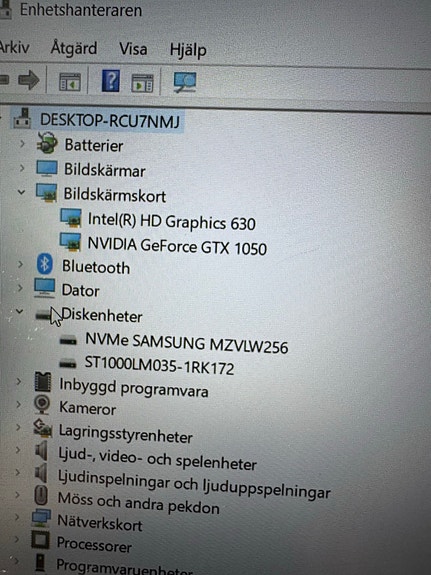The width and height of the screenshot is (431, 575).
Task: Open the Arkiv menu
Action: 14,47
